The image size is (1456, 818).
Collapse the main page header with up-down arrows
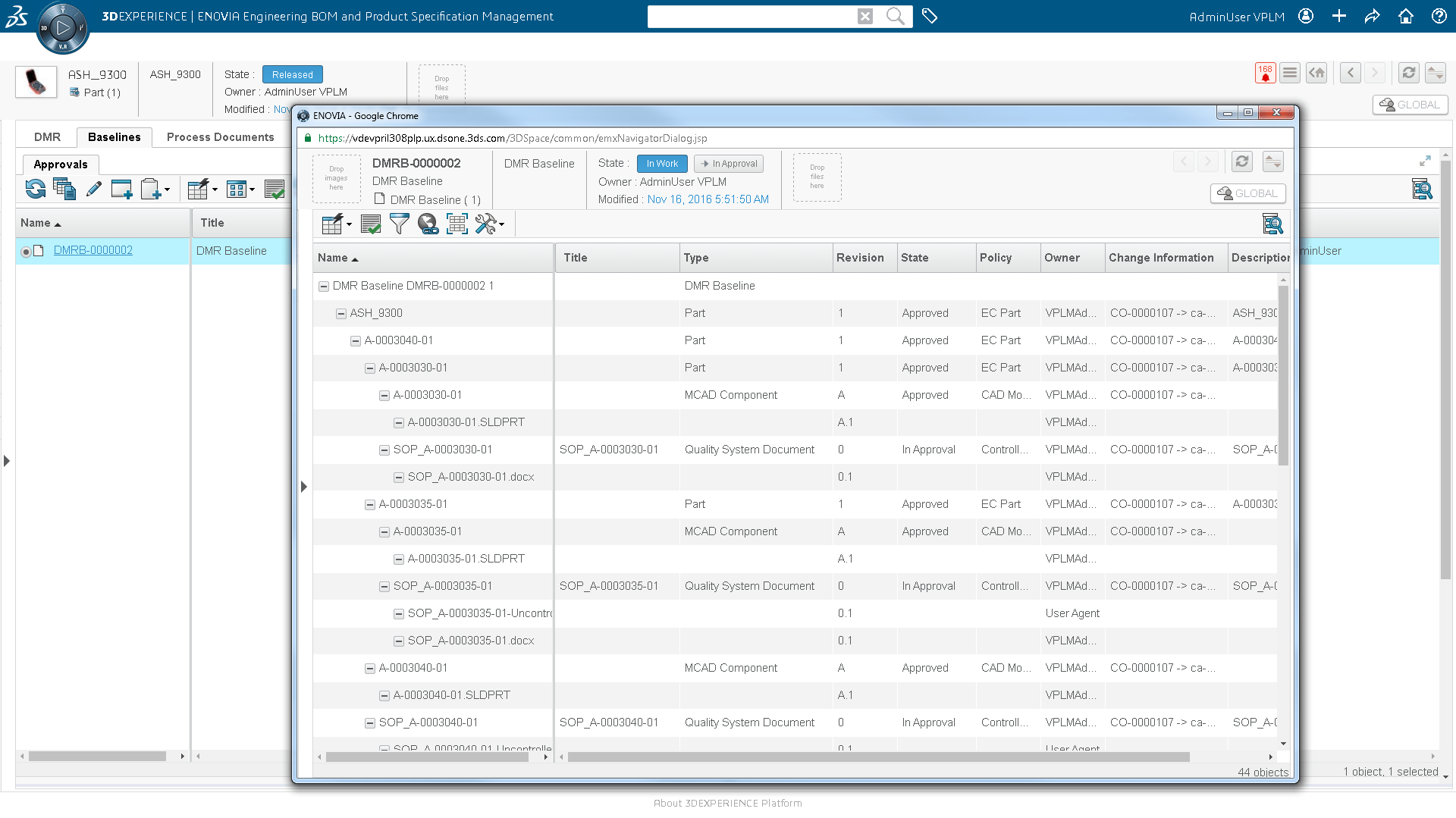click(1435, 73)
